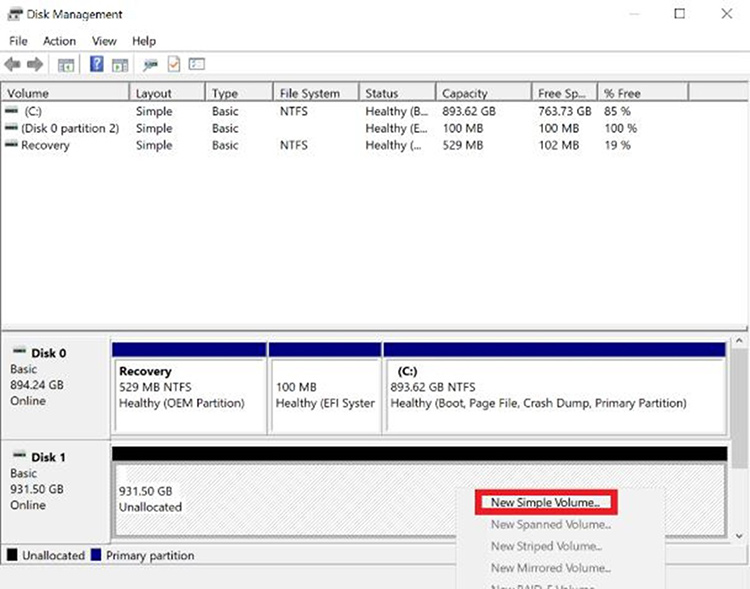Open the Help menu
The image size is (750, 589).
144,41
